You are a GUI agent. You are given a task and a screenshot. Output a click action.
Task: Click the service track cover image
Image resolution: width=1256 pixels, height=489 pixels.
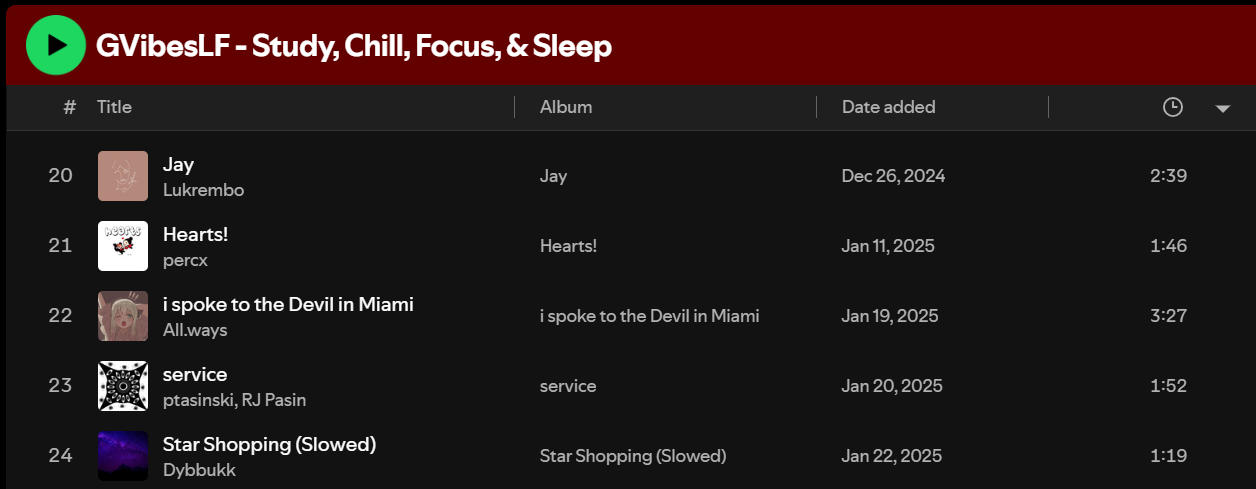point(123,386)
